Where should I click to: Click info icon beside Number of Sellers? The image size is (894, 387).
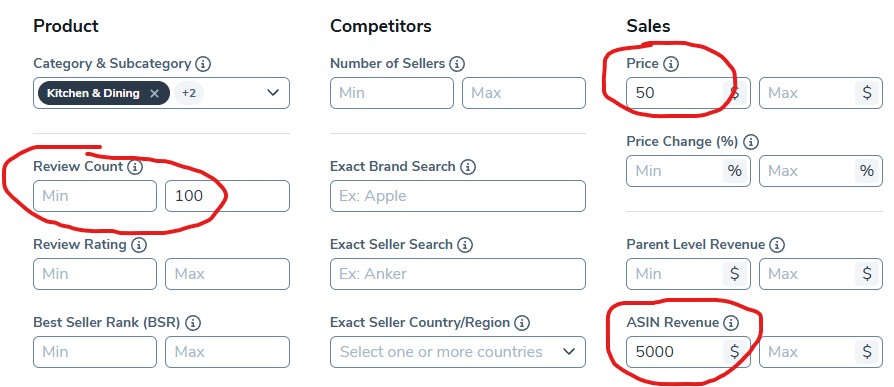pos(456,64)
